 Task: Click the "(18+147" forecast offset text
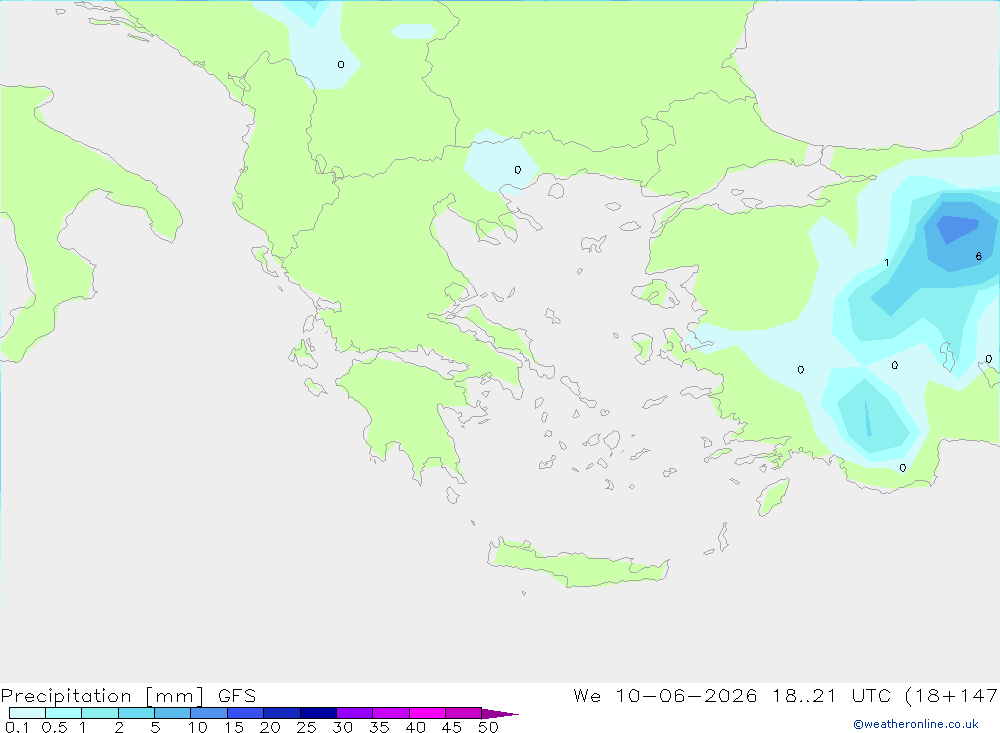951,695
